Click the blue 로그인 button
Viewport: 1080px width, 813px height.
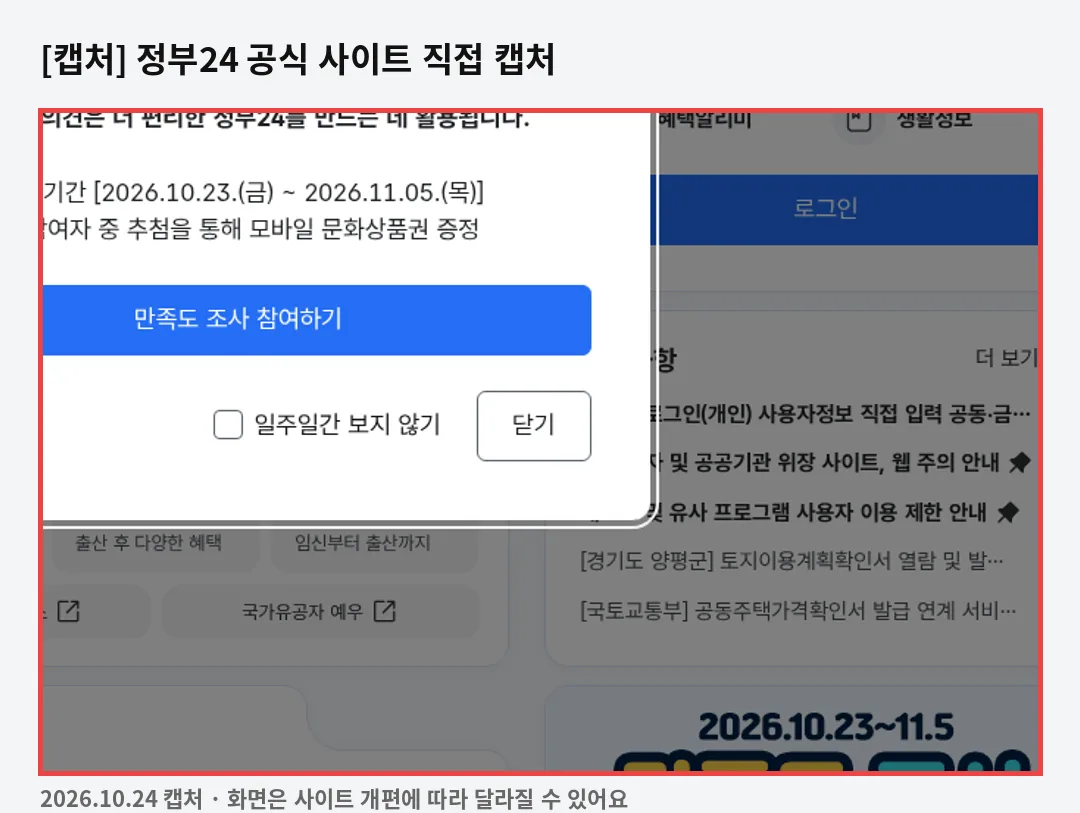[844, 209]
